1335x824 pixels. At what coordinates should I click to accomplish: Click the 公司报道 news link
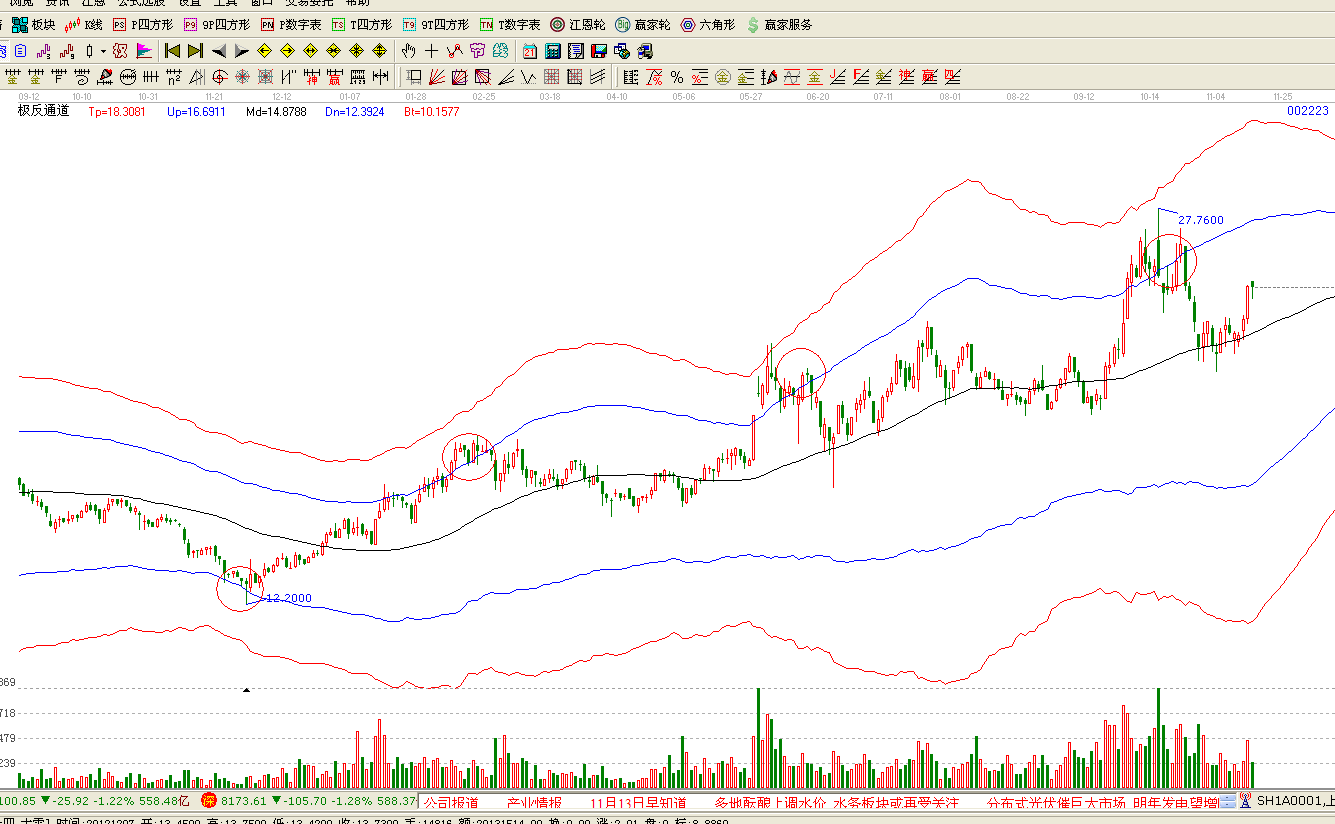click(451, 802)
